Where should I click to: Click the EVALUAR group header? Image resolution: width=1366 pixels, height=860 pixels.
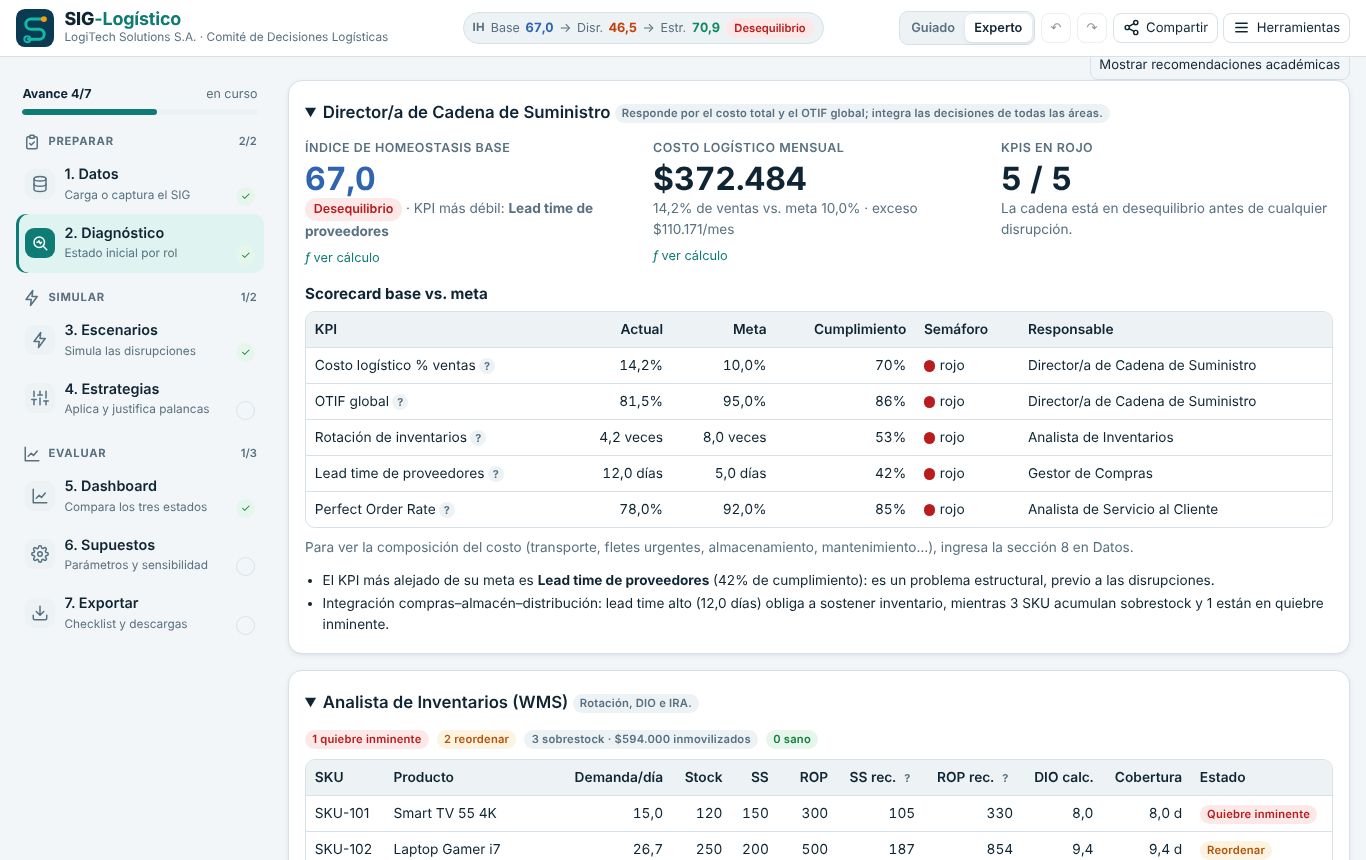click(140, 454)
